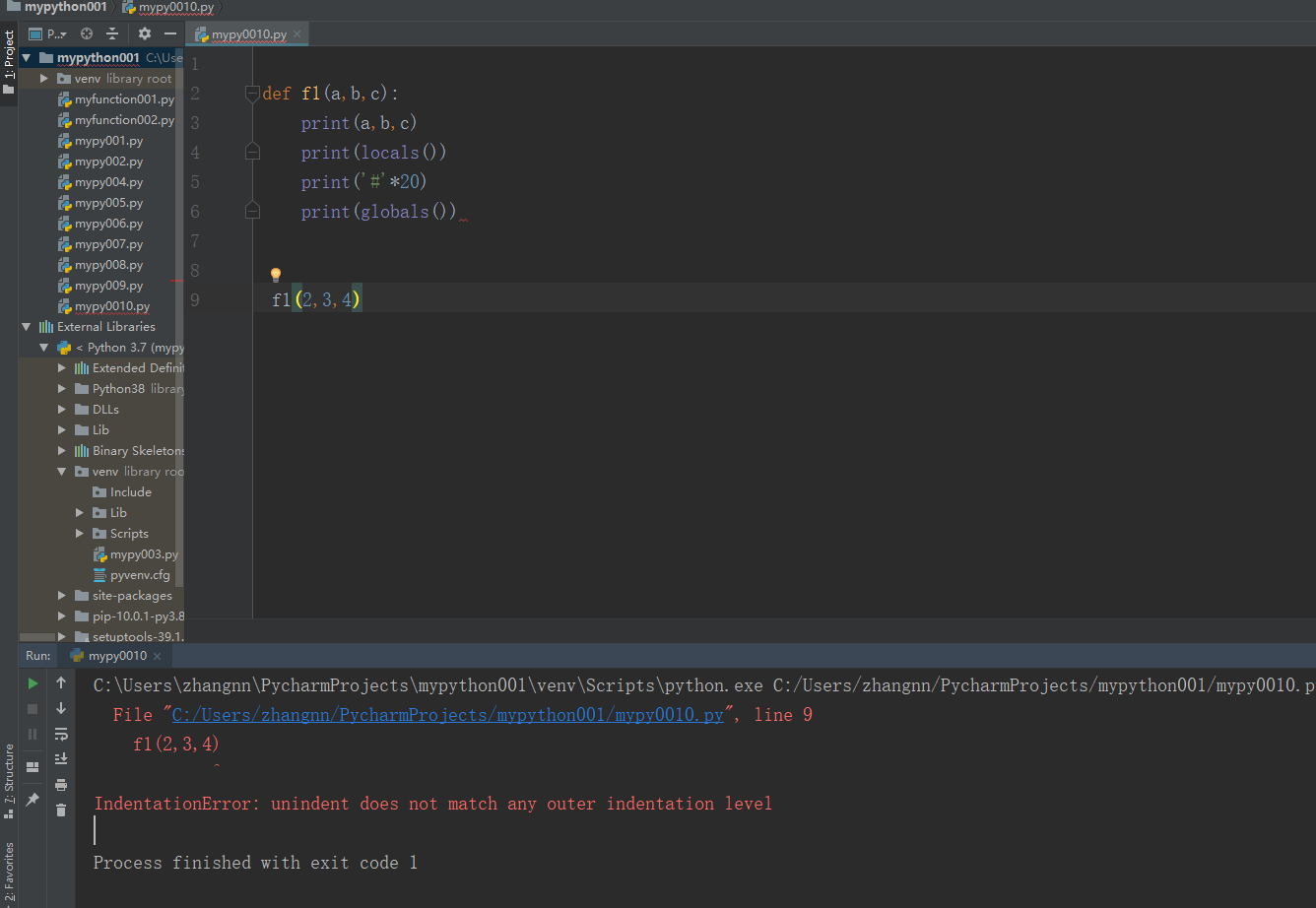1316x908 pixels.
Task: Pin the Run tab with pin icon
Action: click(33, 799)
